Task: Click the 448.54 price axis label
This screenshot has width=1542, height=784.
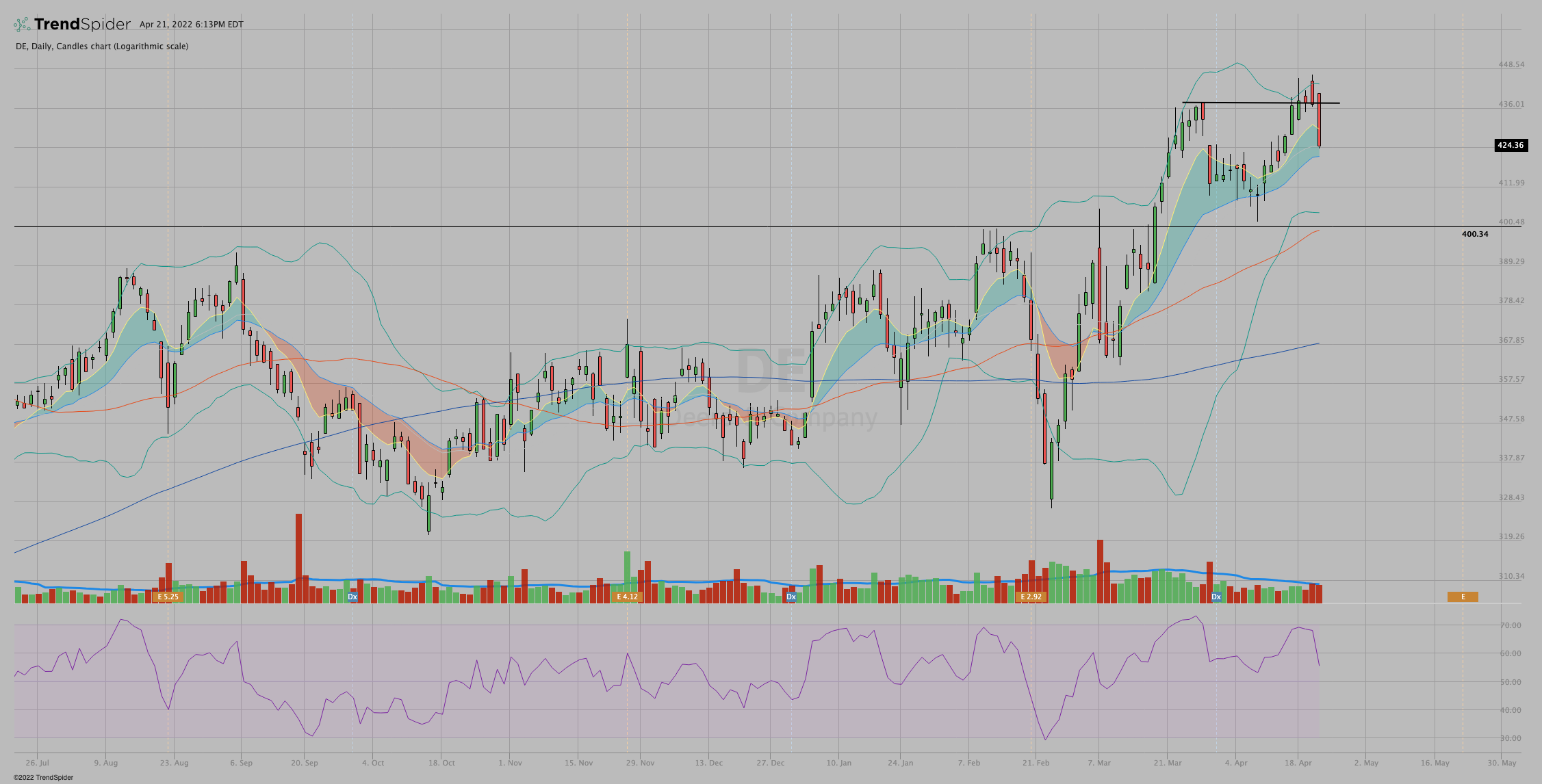Action: click(x=1511, y=65)
